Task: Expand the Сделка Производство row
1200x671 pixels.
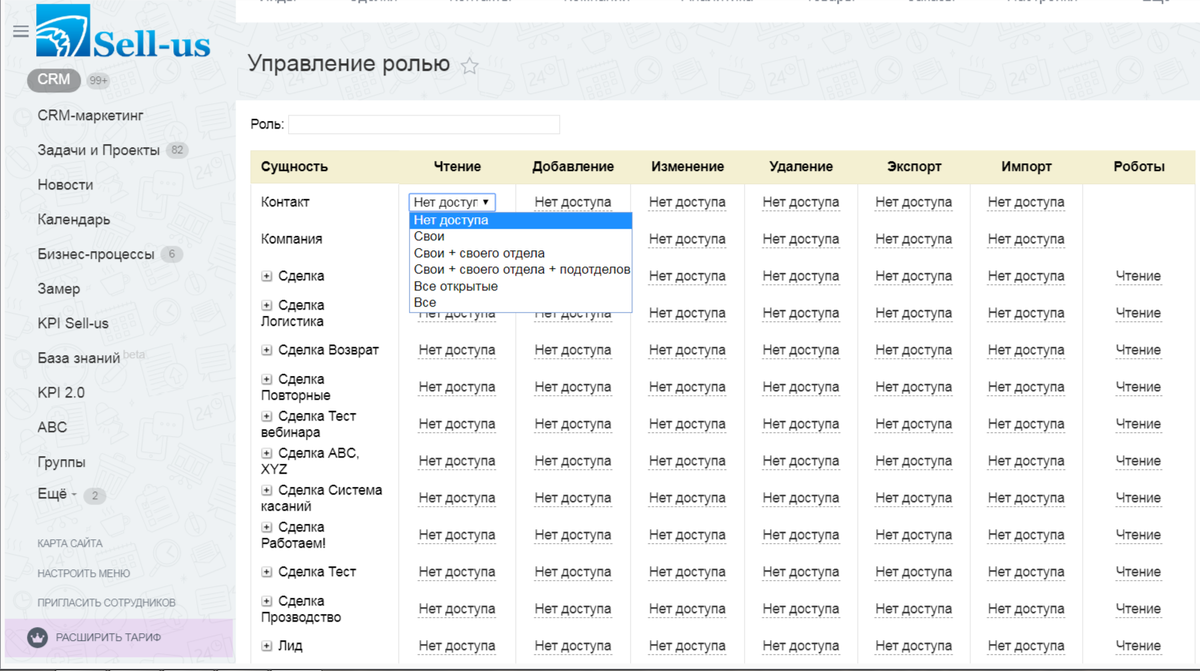Action: (267, 601)
